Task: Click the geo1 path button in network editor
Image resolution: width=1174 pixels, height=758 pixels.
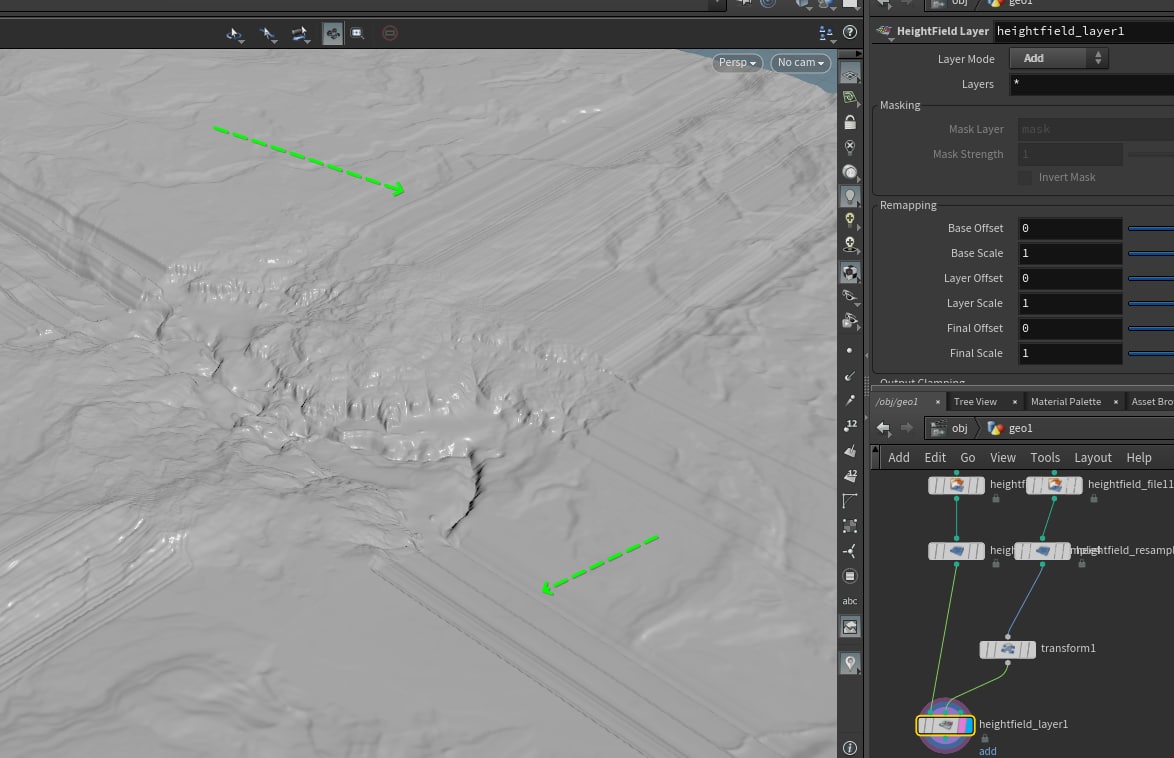Action: click(1011, 428)
